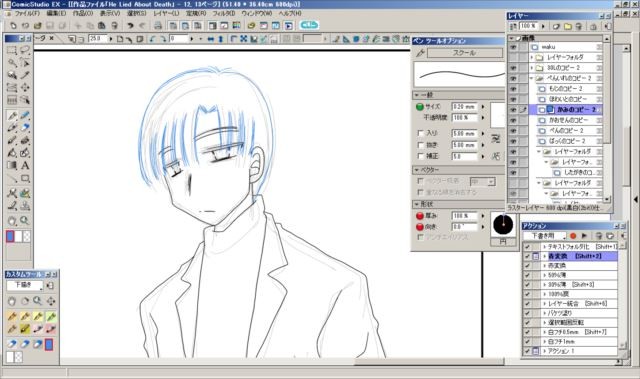Select the zoom tool in tool palette
640x379 pixels.
(x=25, y=221)
